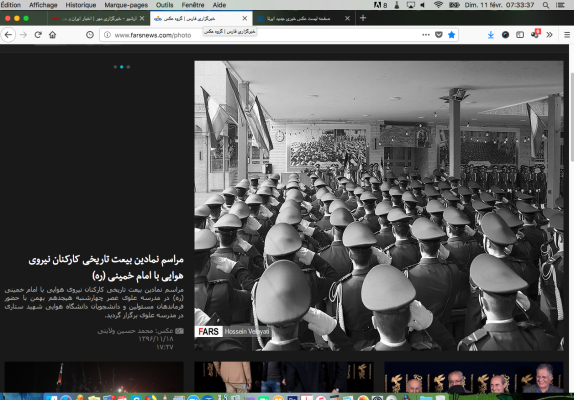574x400 pixels.
Task: Open the Historique menu
Action: click(81, 5)
